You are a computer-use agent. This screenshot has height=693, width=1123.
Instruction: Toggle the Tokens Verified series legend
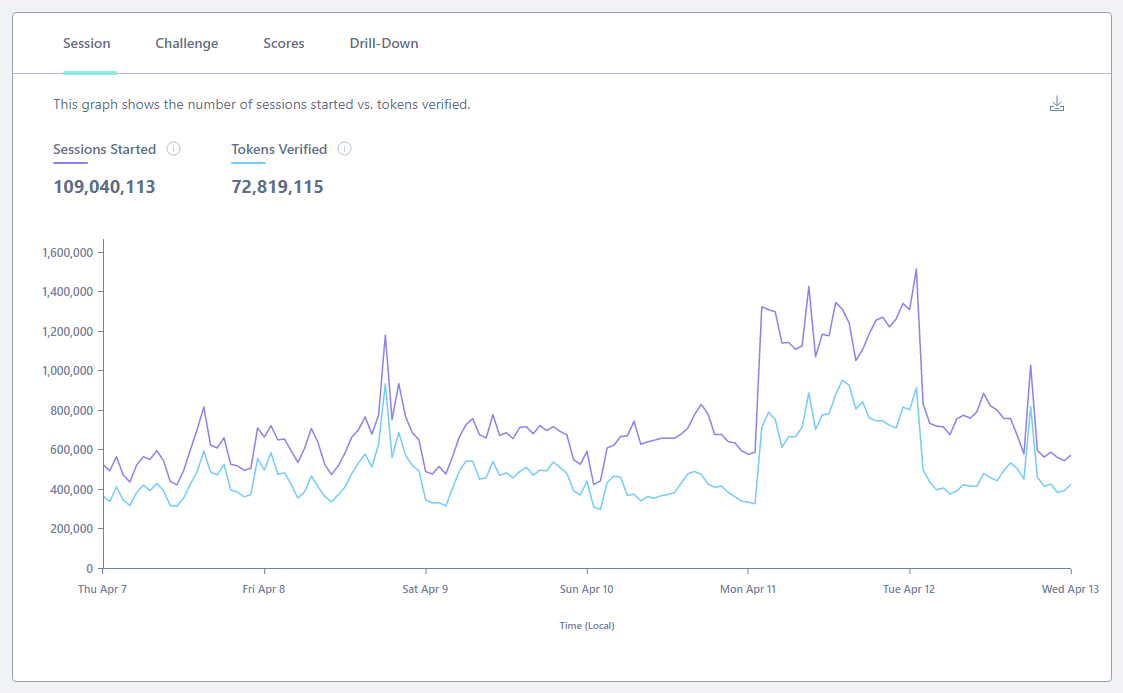pos(279,149)
